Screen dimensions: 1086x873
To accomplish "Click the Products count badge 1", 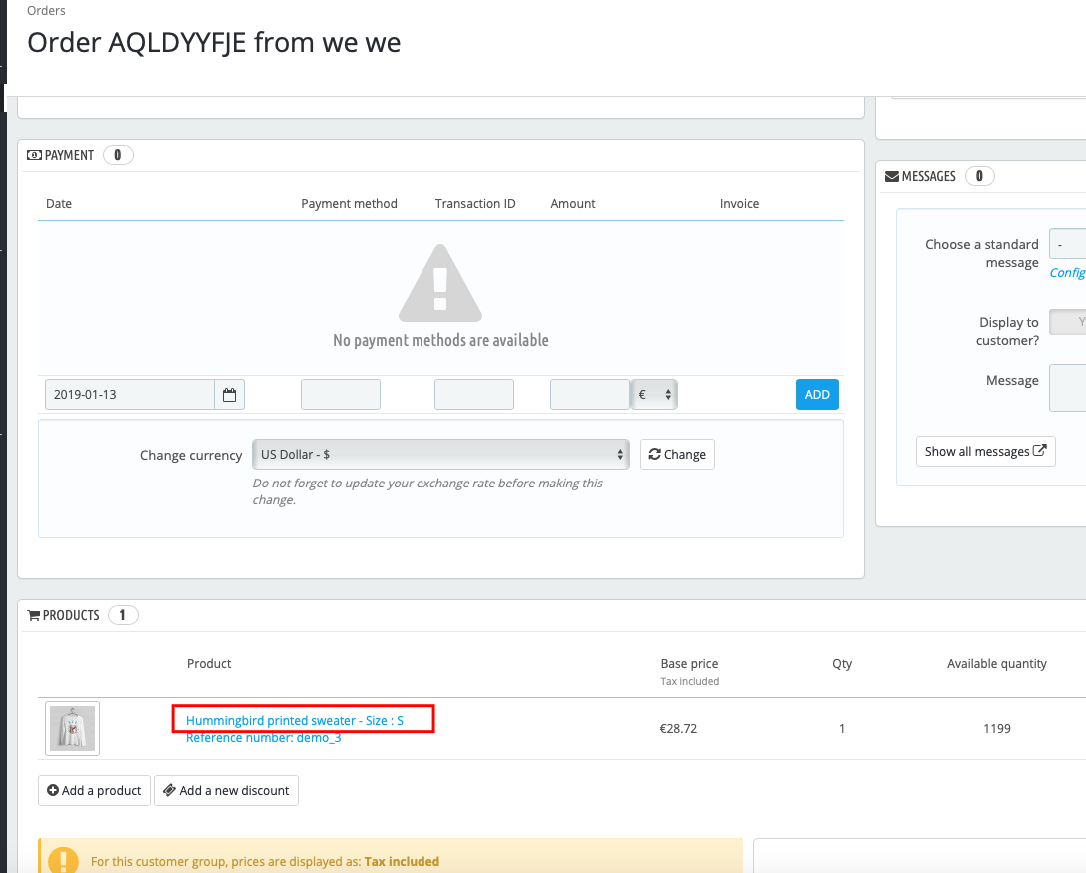I will (123, 615).
